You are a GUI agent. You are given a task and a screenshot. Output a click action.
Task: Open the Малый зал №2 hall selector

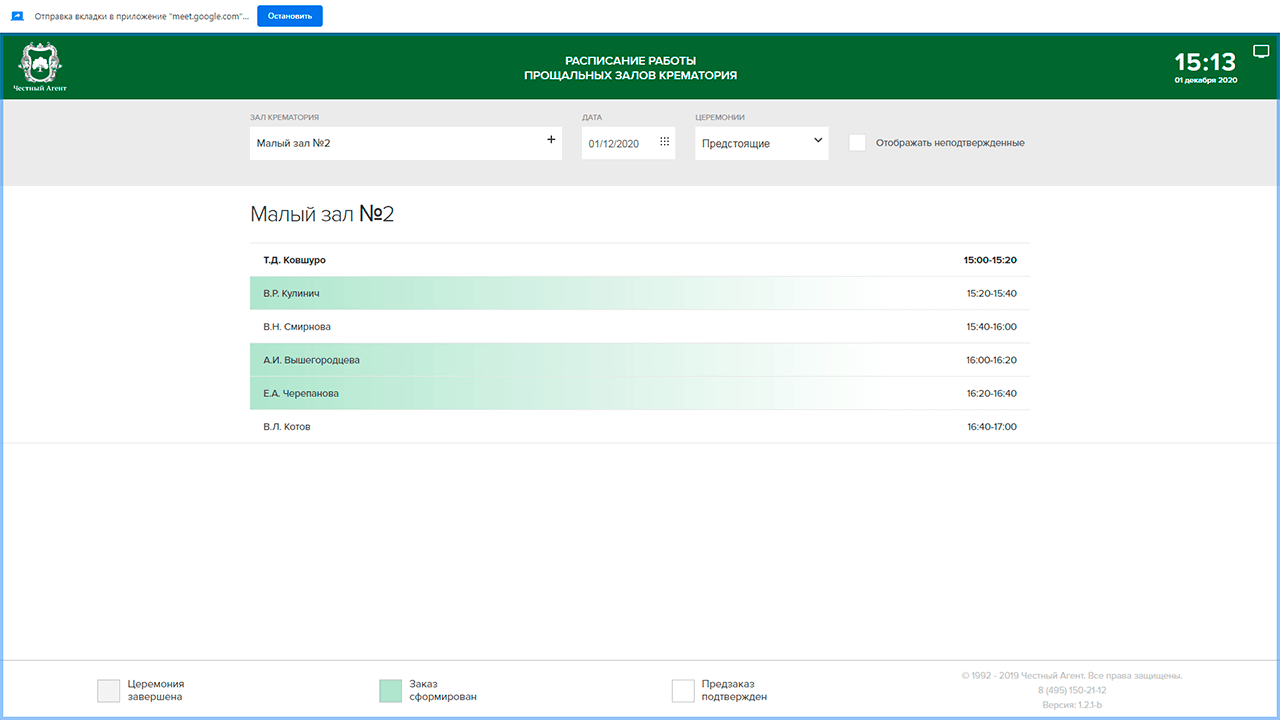[406, 143]
